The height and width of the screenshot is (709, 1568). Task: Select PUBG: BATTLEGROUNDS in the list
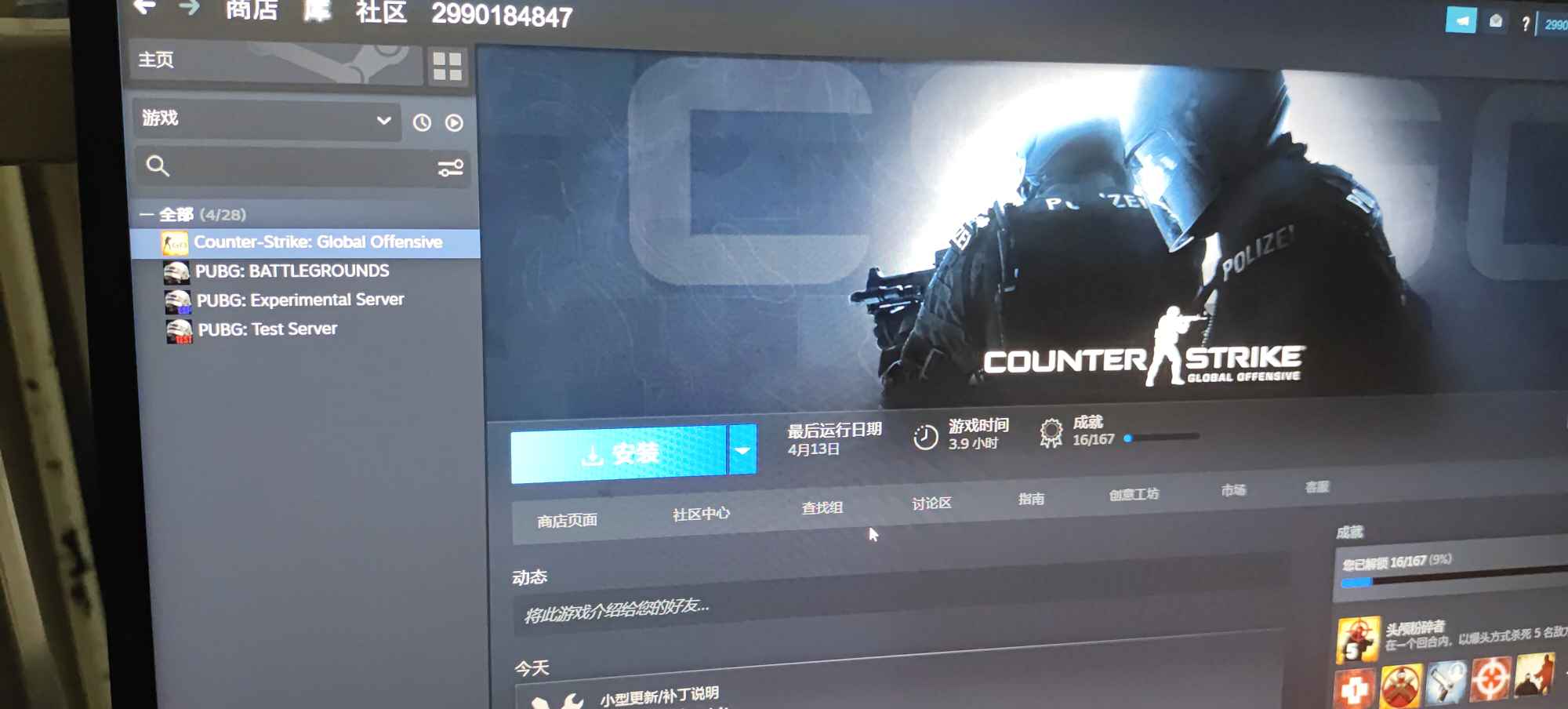click(292, 271)
